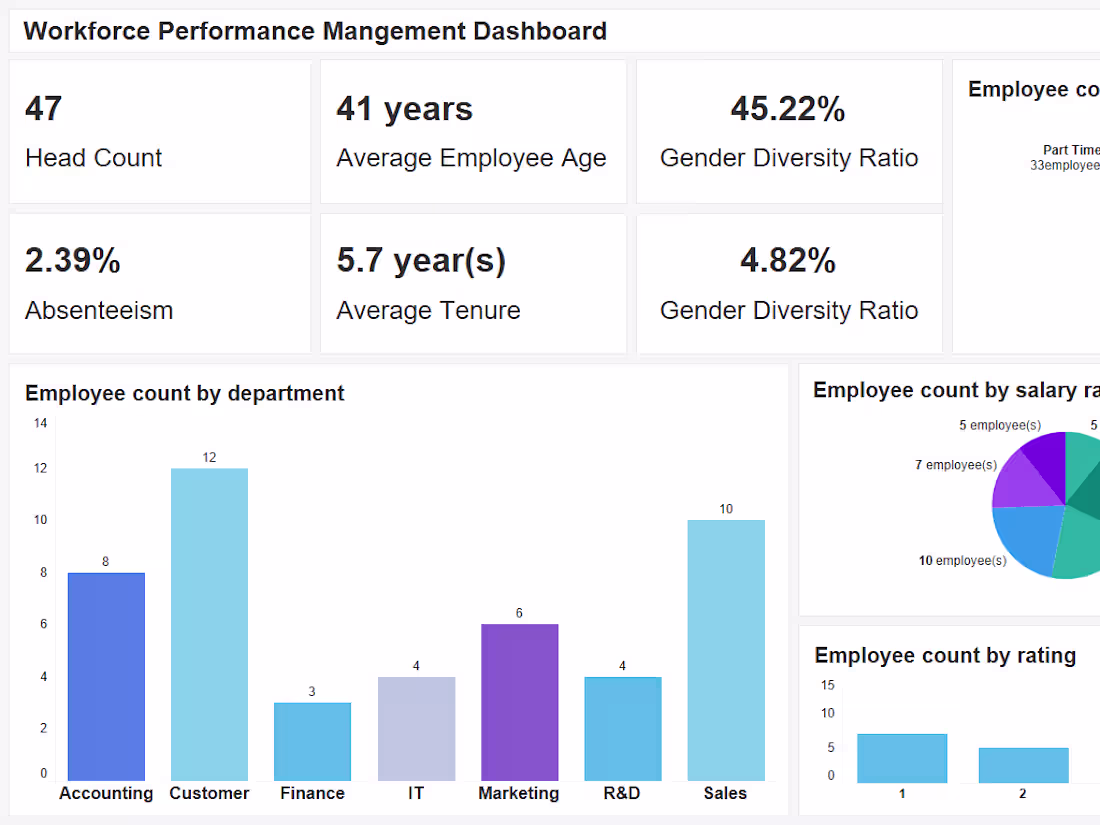Viewport: 1100px width, 825px height.
Task: Click the 2.39% Absenteeism card
Action: pyautogui.click(x=160, y=283)
